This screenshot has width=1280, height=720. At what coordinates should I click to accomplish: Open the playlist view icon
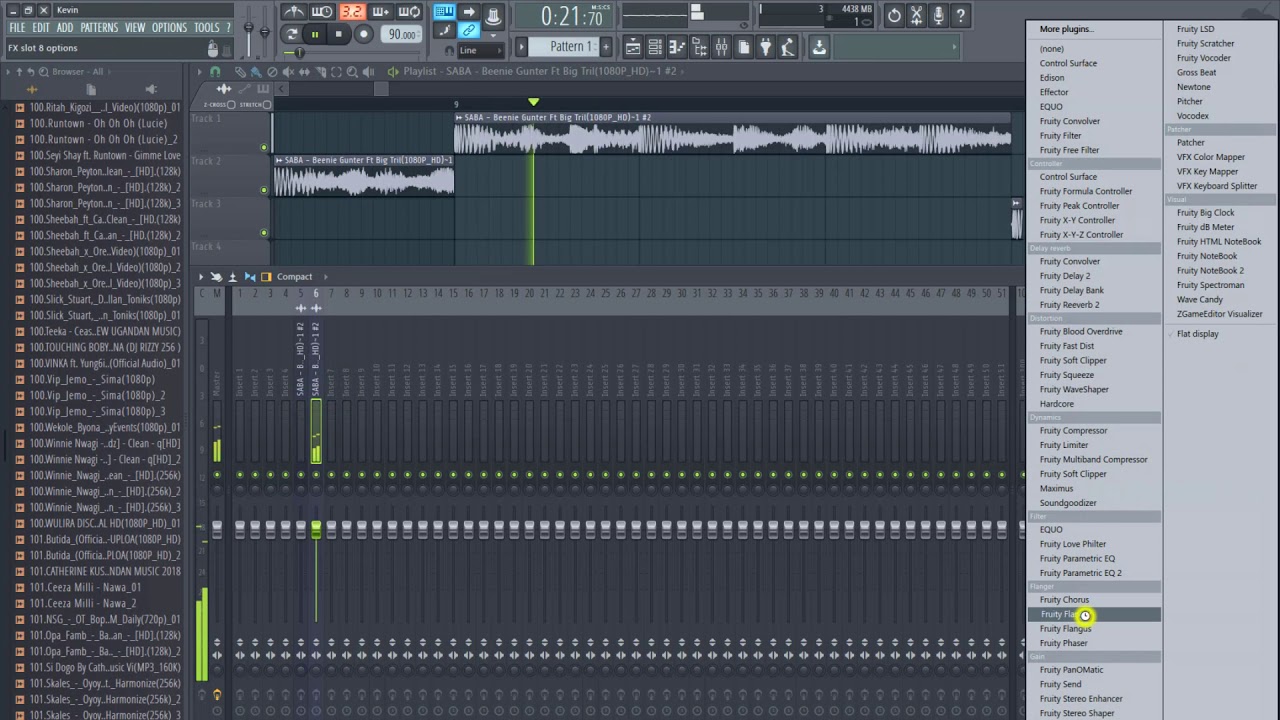[x=633, y=47]
